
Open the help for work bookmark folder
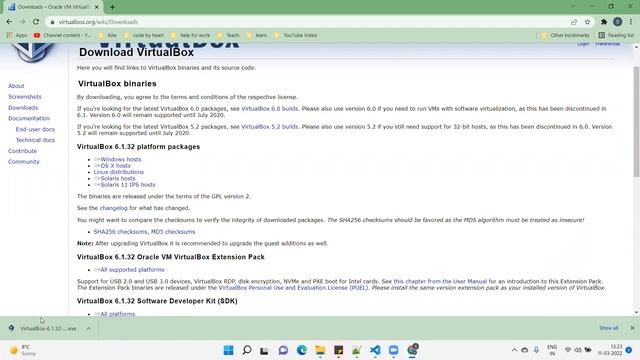(x=191, y=36)
